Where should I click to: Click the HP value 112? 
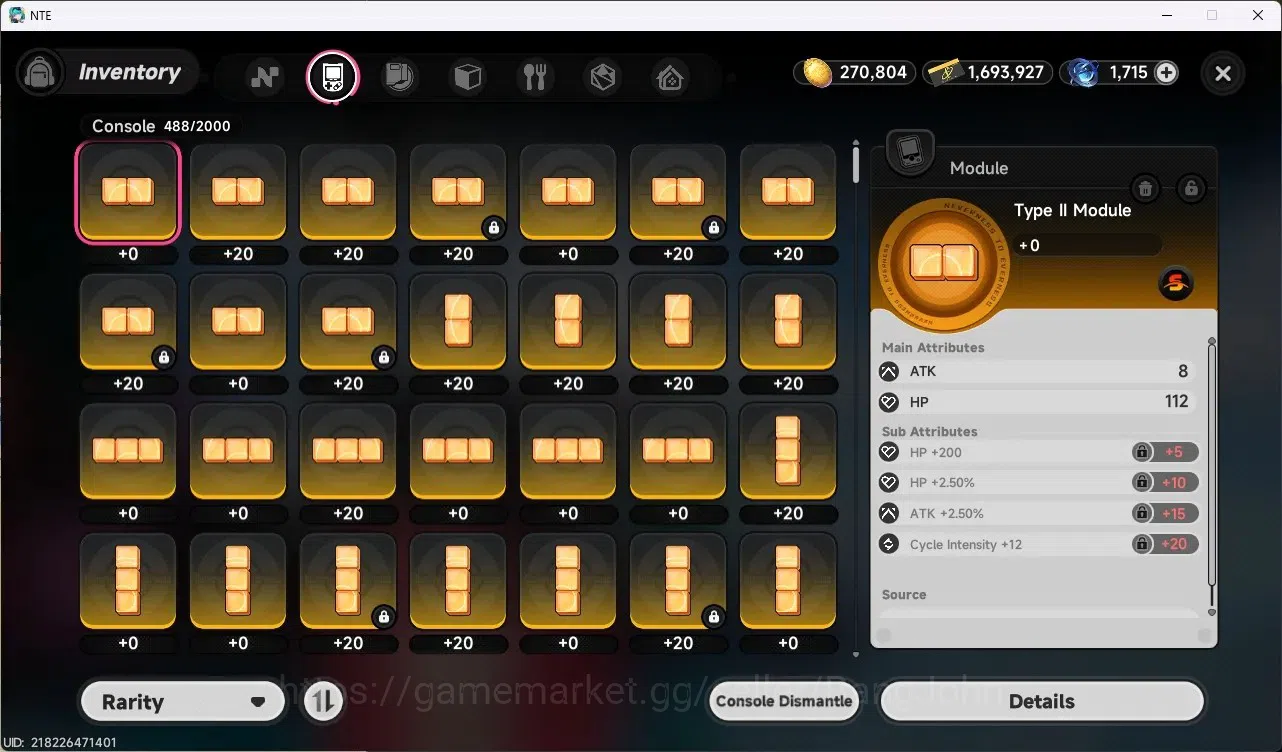(1176, 401)
